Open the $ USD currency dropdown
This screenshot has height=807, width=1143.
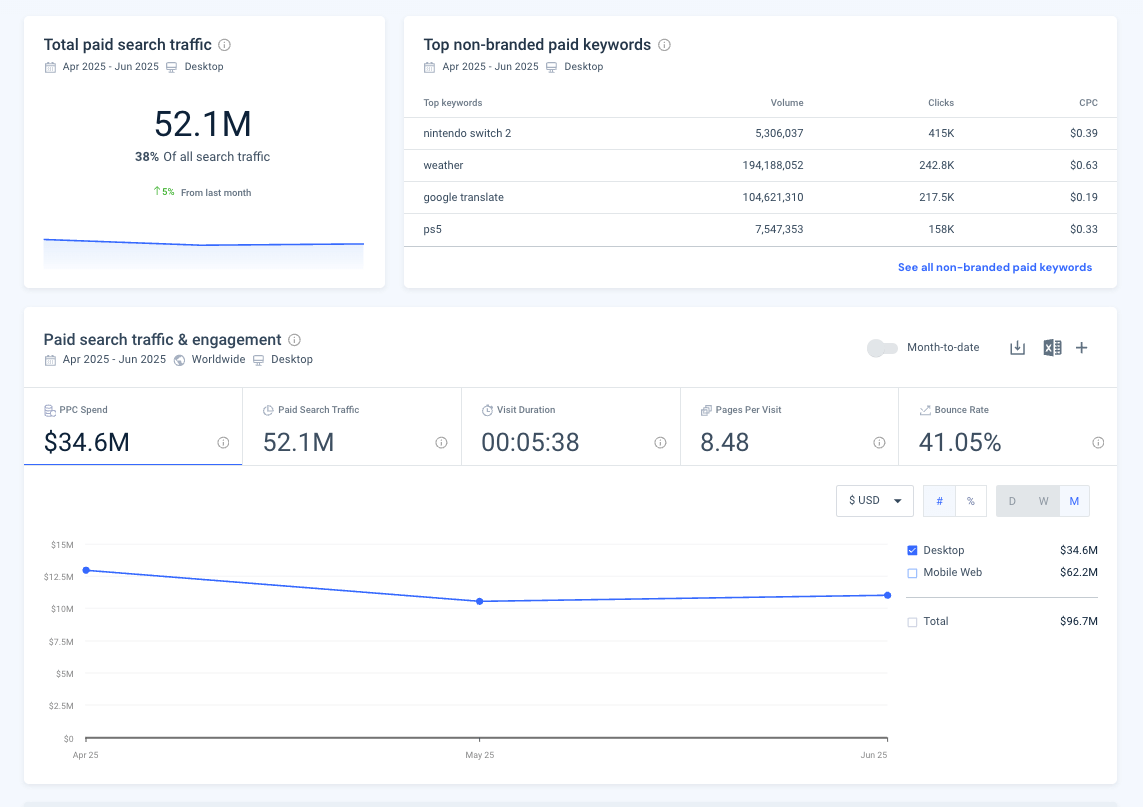874,500
